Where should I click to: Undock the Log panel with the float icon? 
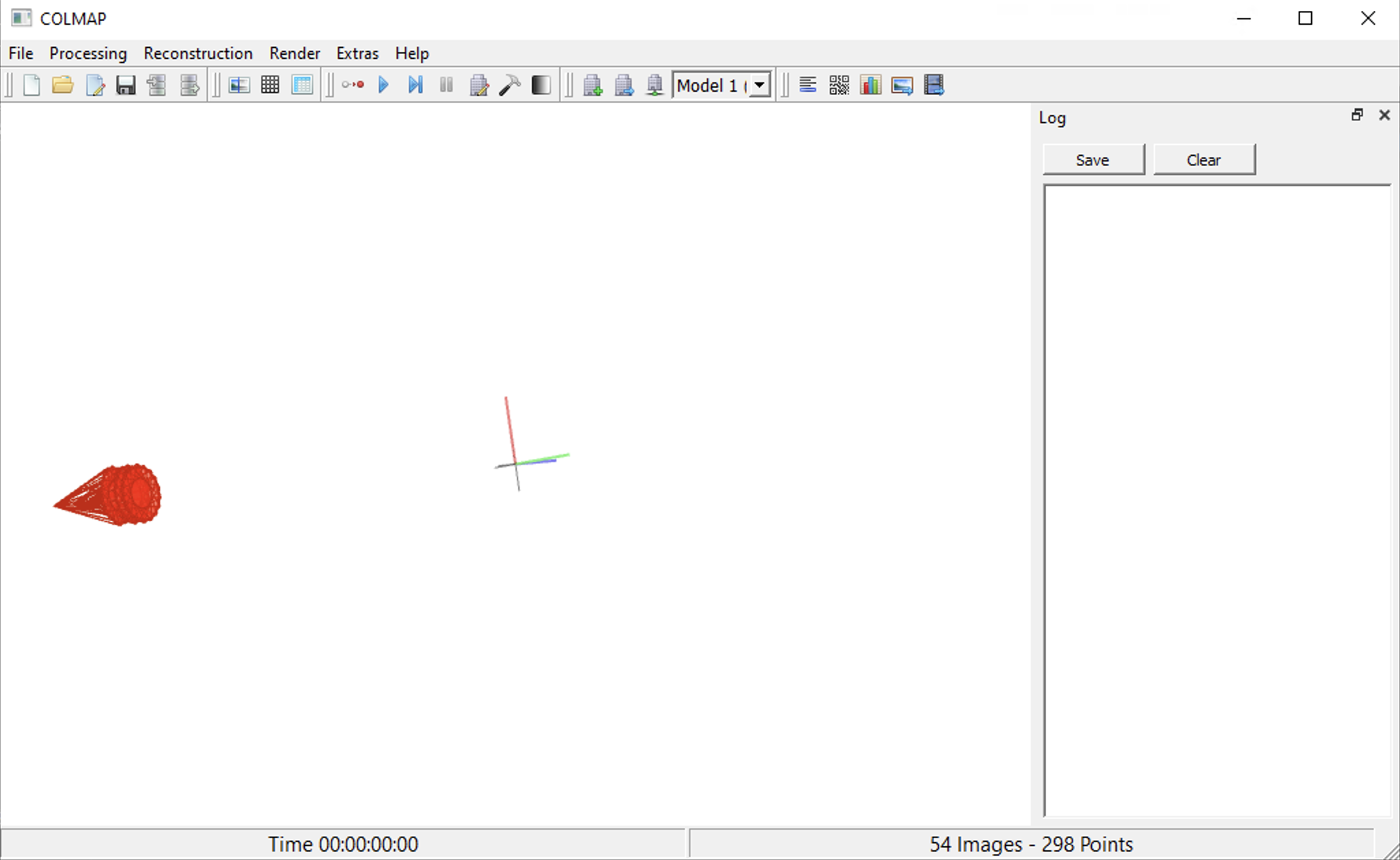pos(1356,115)
